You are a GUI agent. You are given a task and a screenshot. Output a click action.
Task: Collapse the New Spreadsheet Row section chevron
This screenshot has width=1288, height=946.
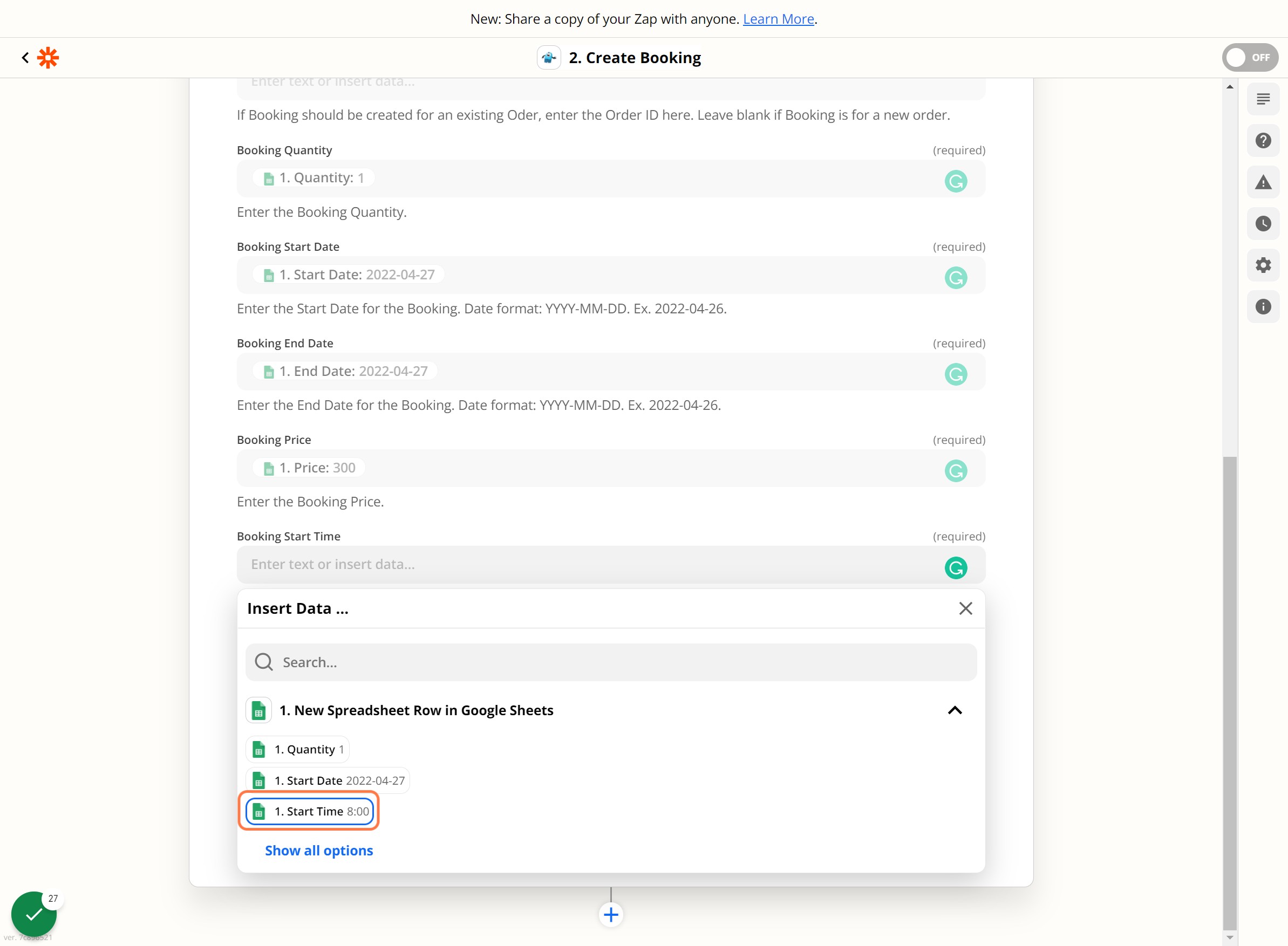point(955,710)
